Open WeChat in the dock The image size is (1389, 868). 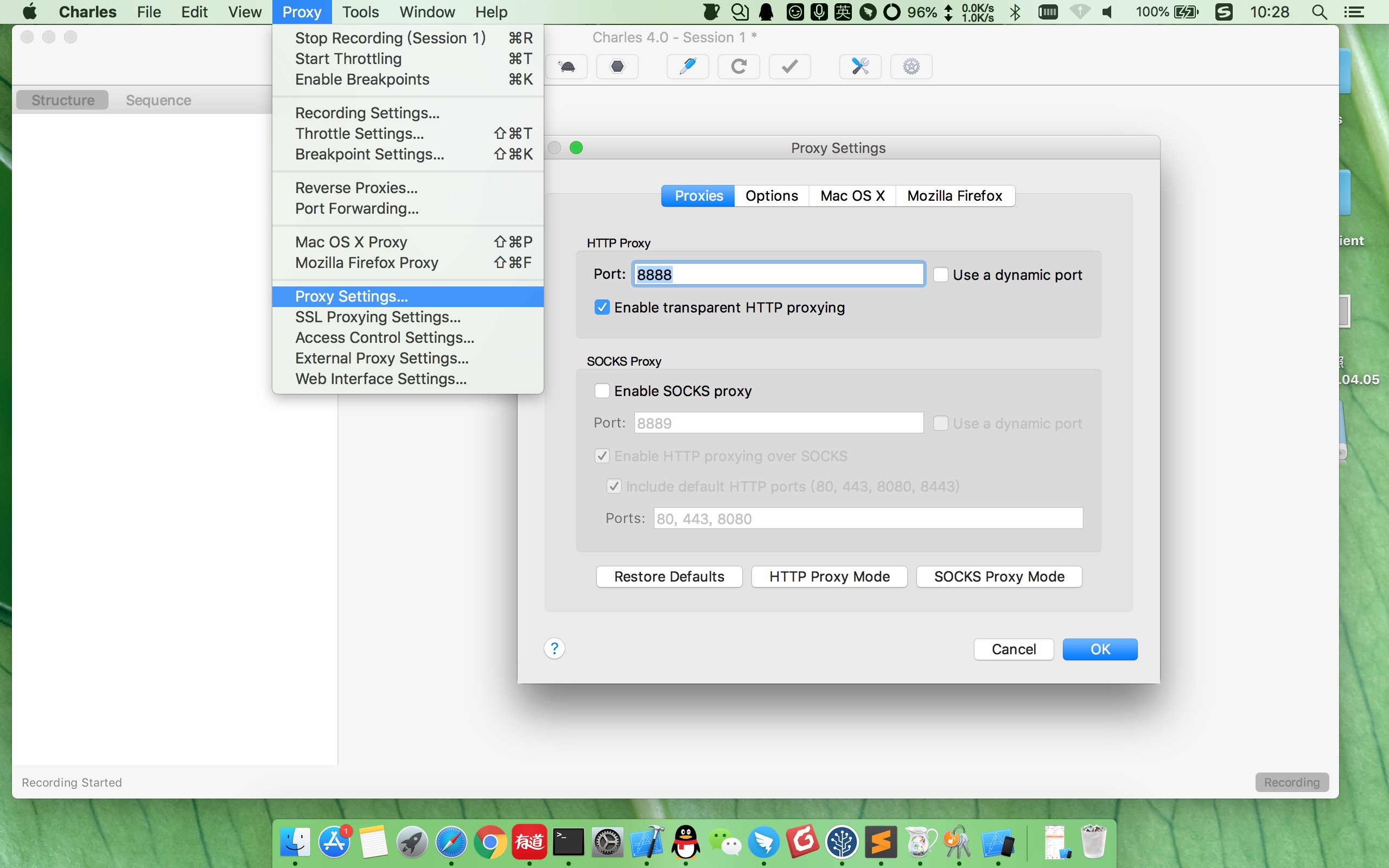pyautogui.click(x=725, y=842)
